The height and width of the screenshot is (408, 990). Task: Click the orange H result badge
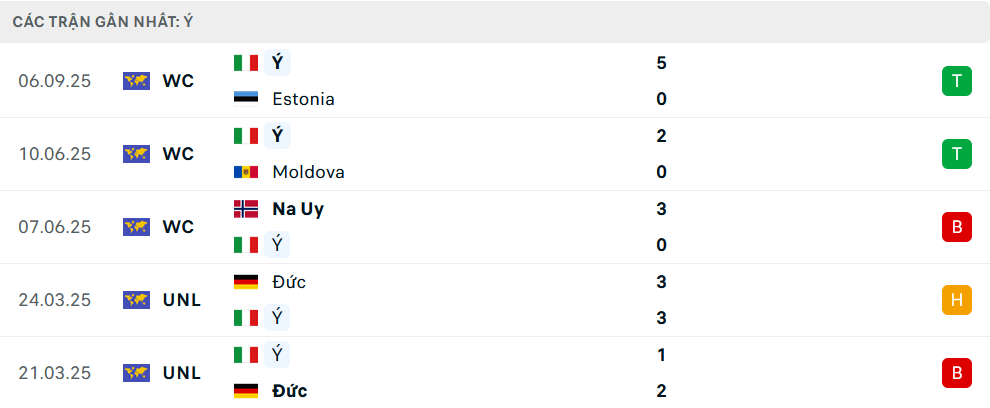[x=956, y=300]
